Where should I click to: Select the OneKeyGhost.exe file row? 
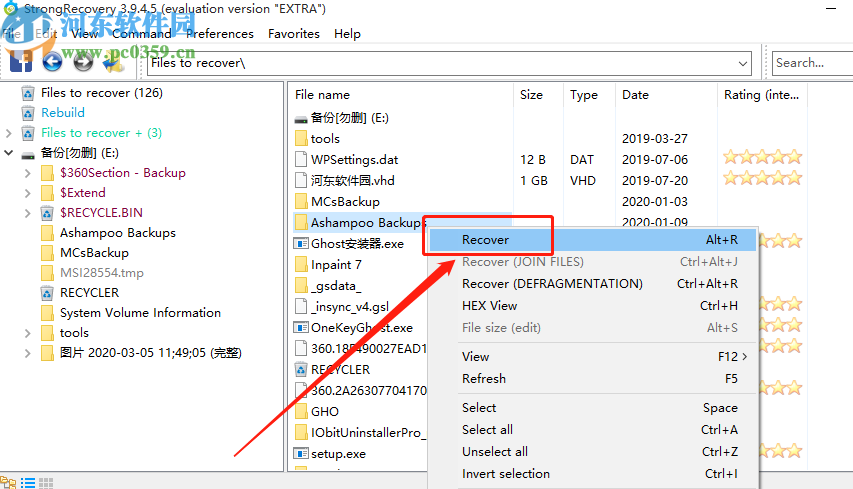tap(360, 327)
